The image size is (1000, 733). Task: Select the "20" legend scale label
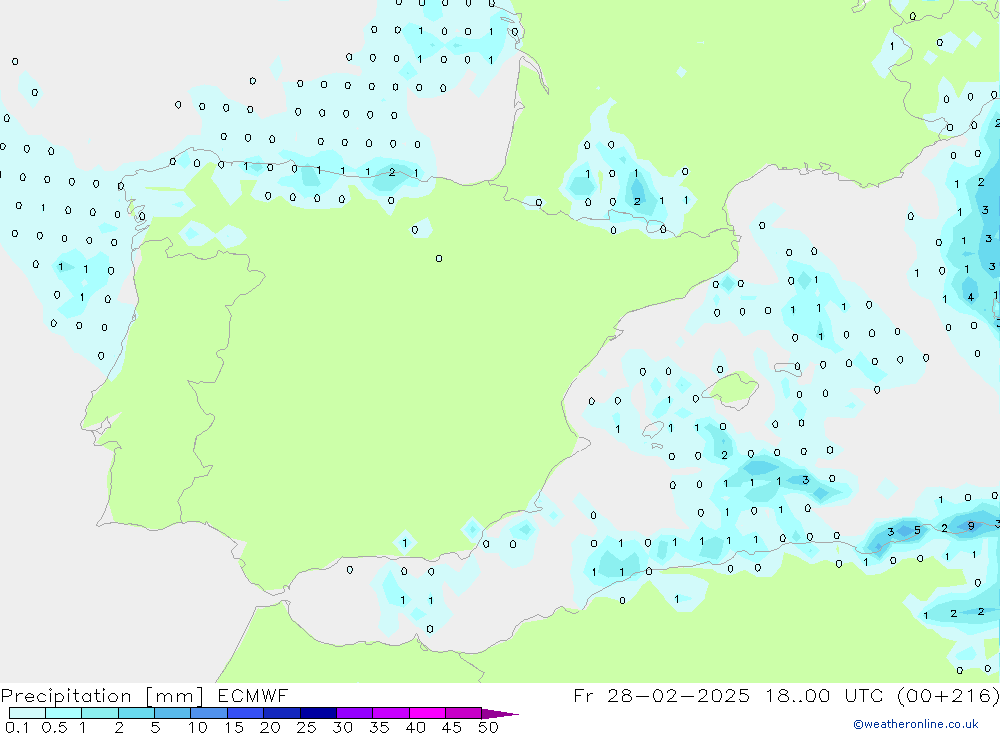tap(270, 727)
